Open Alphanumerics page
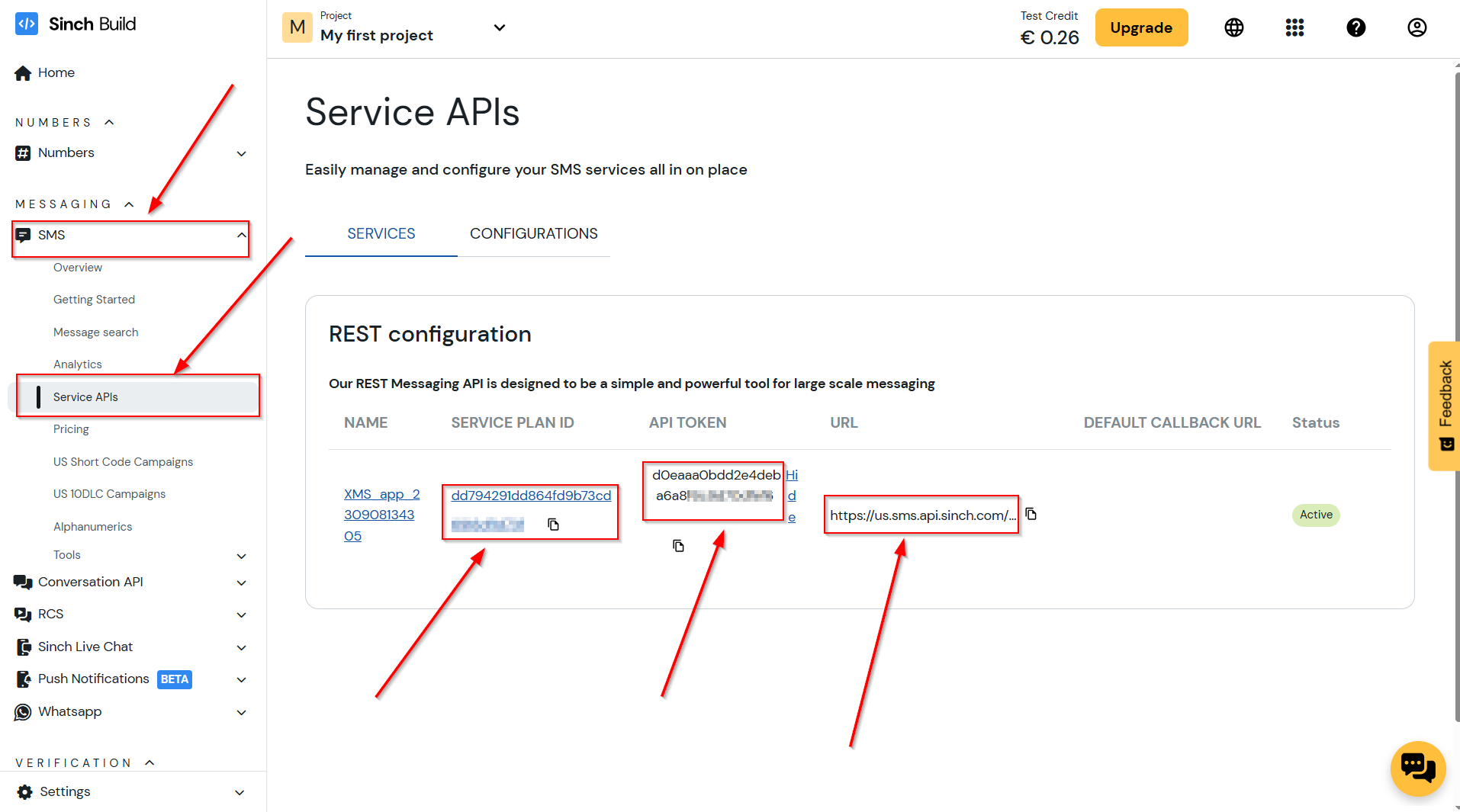This screenshot has height=812, width=1460. pos(92,527)
